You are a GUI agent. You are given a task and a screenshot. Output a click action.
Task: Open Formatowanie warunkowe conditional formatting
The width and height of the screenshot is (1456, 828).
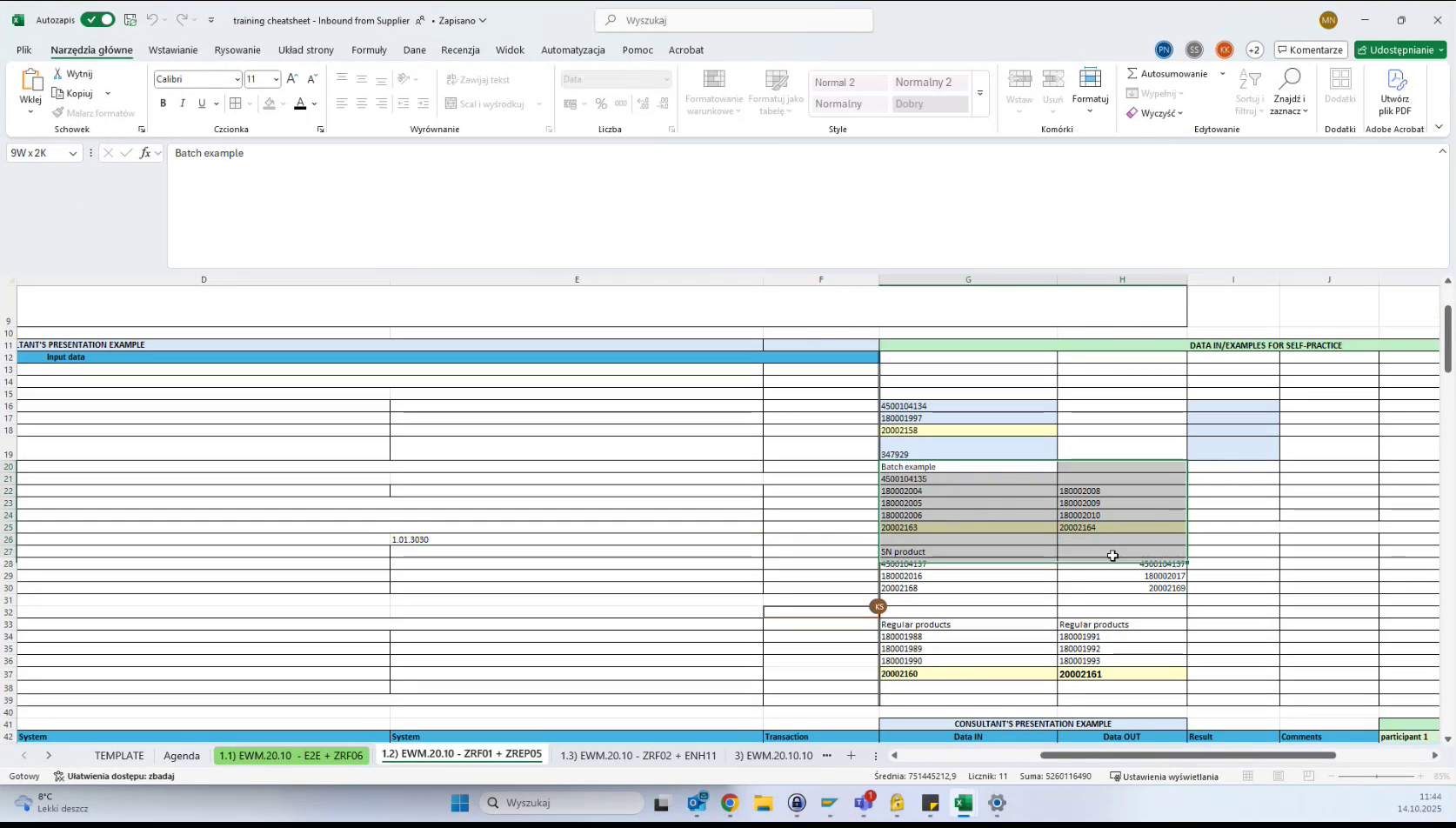[x=713, y=93]
